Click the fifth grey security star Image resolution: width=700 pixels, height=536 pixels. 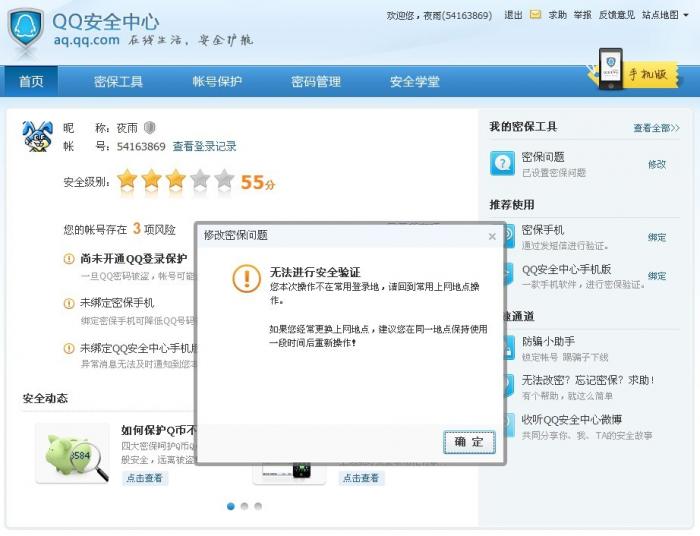click(x=224, y=179)
